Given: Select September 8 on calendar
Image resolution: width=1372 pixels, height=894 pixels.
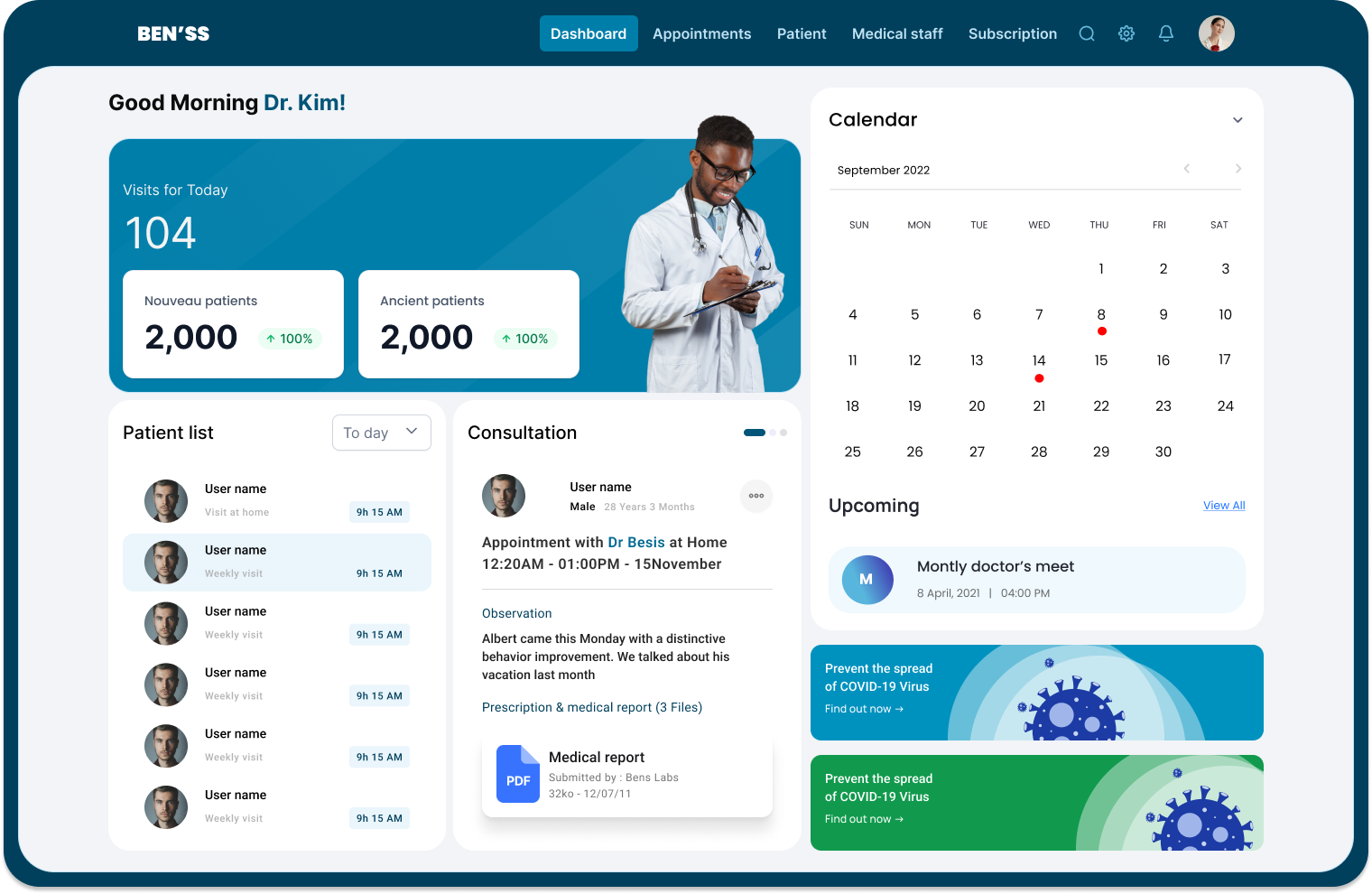Looking at the screenshot, I should click(1101, 314).
